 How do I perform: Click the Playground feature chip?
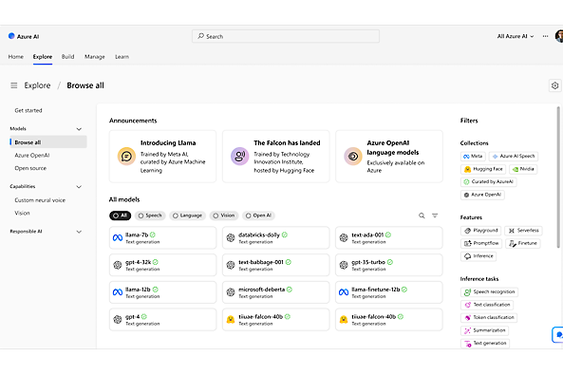click(x=481, y=231)
